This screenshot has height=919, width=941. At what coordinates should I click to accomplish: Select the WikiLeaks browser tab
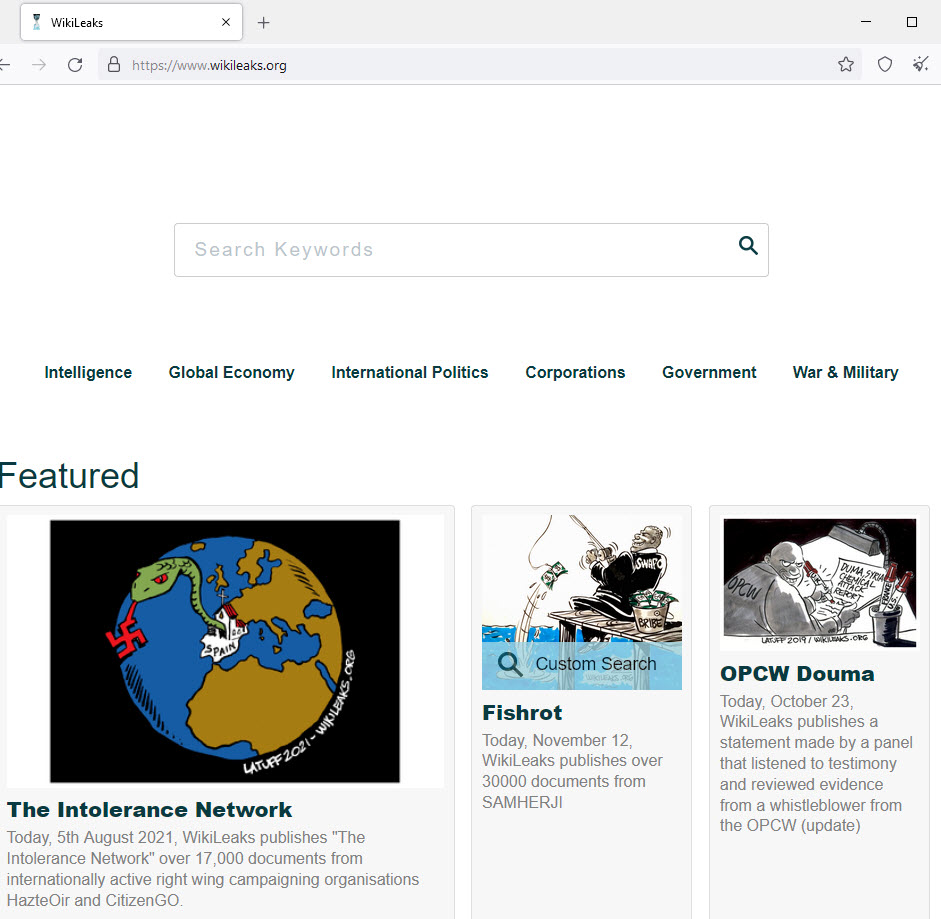pos(131,22)
